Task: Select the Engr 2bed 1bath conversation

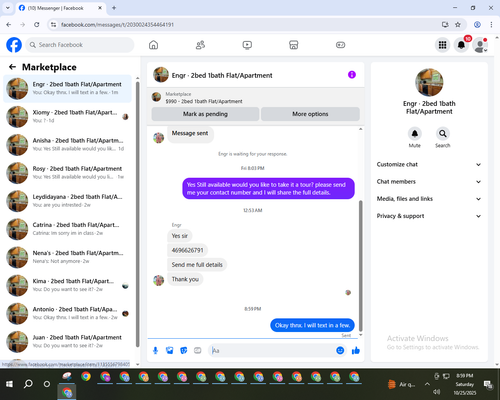Action: coord(67,88)
